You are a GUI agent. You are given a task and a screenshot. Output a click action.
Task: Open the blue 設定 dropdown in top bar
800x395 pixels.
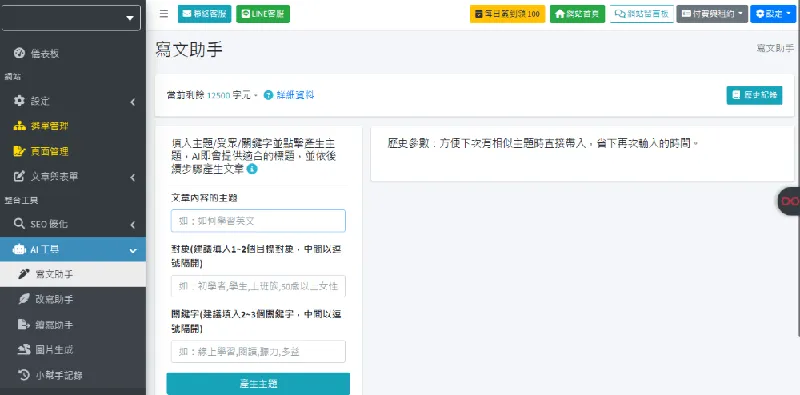click(773, 14)
